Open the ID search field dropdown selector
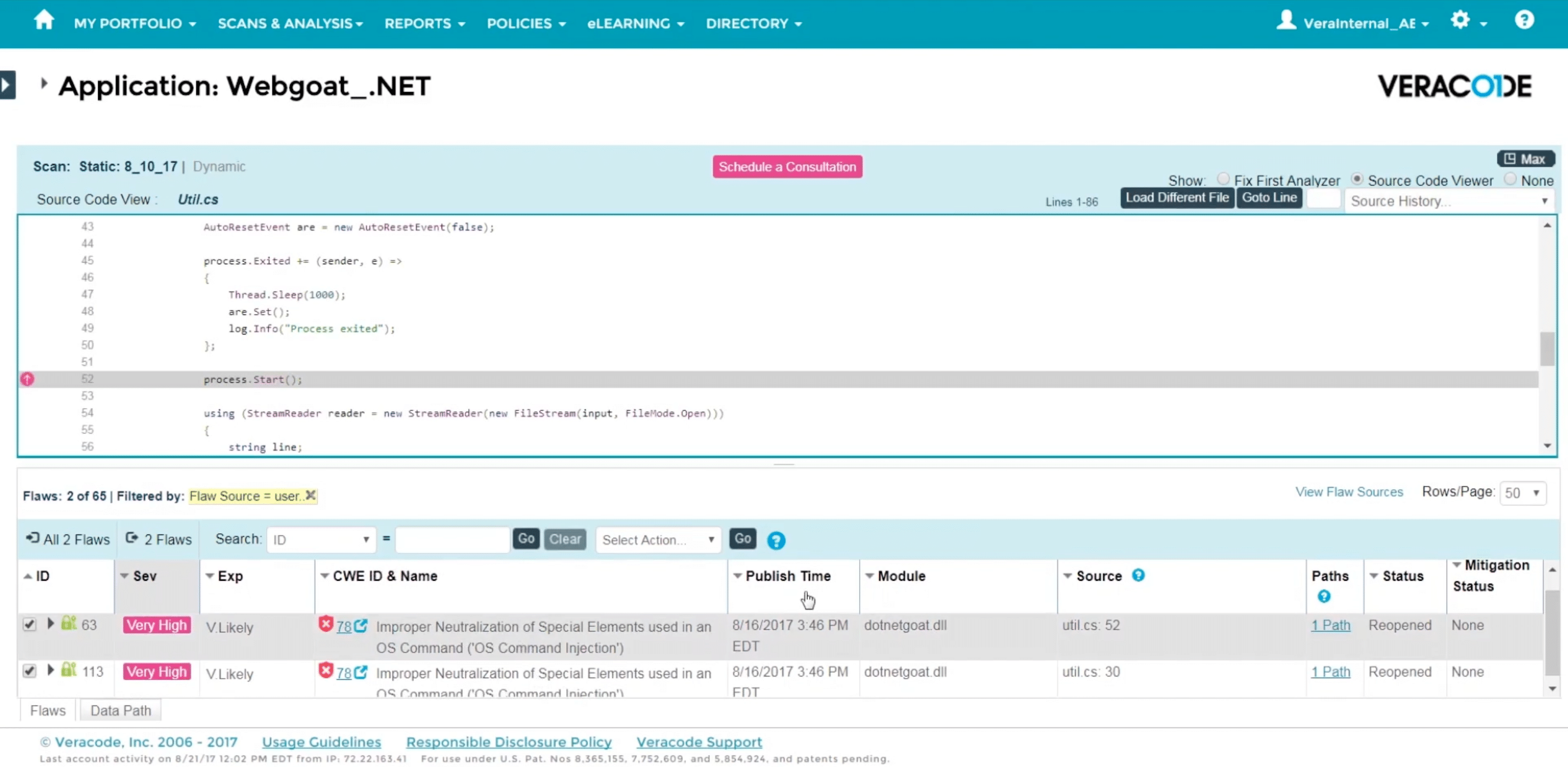The height and width of the screenshot is (767, 1568). tap(319, 539)
